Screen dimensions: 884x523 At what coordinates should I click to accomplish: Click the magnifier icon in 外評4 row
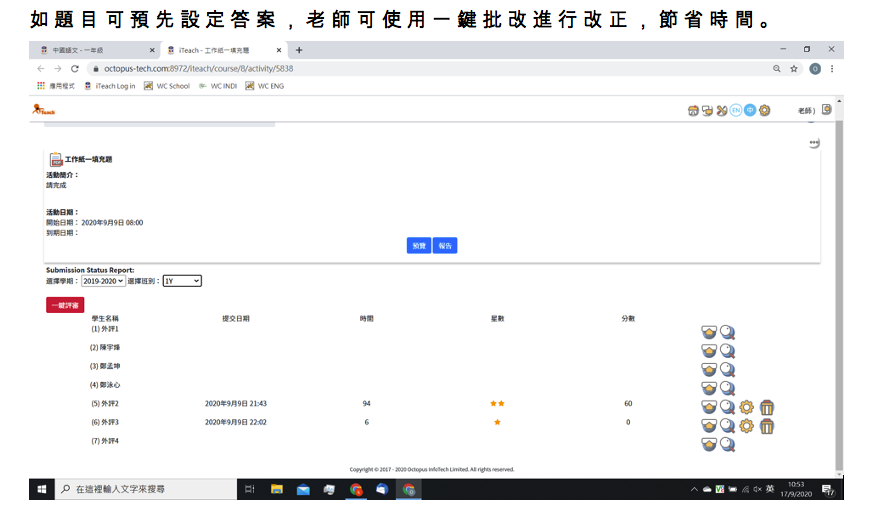pos(727,444)
